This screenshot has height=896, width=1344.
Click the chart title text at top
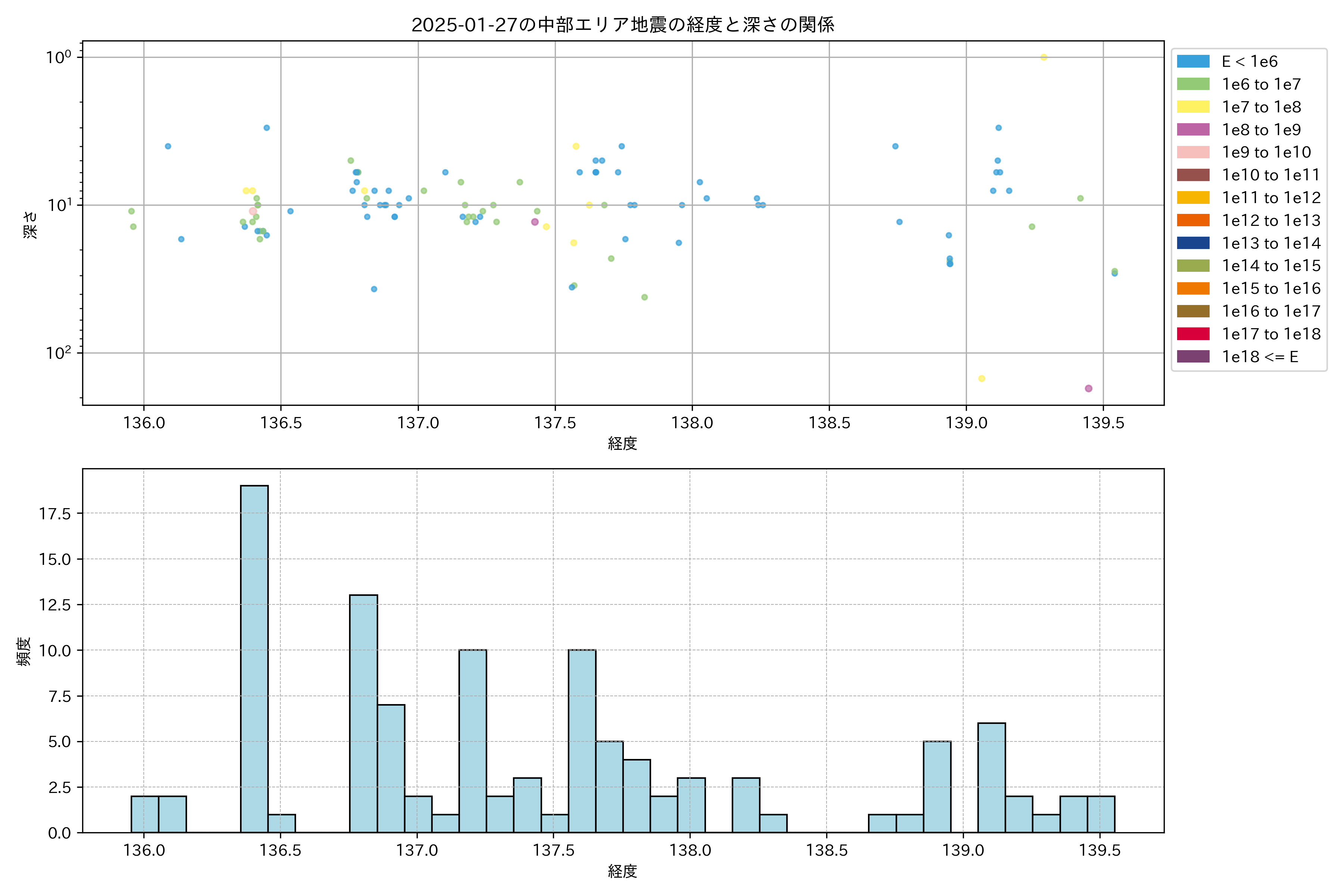point(623,25)
